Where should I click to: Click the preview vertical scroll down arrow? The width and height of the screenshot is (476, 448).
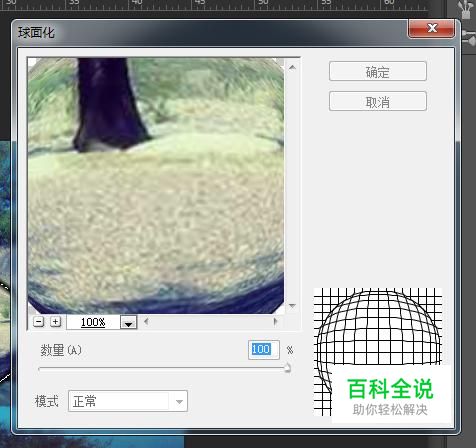click(292, 306)
